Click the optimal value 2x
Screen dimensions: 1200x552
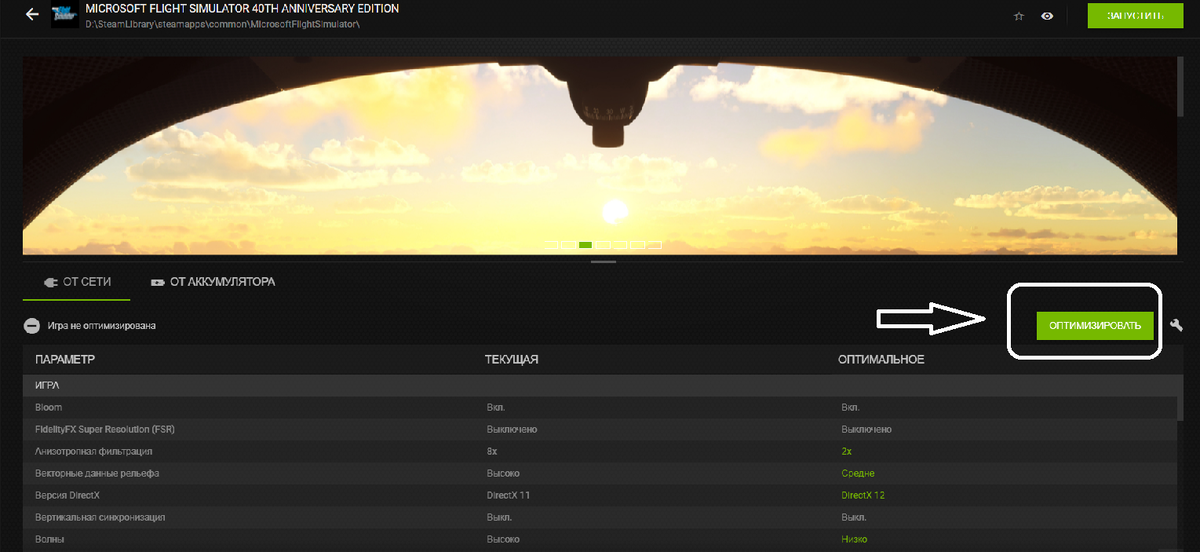[847, 451]
